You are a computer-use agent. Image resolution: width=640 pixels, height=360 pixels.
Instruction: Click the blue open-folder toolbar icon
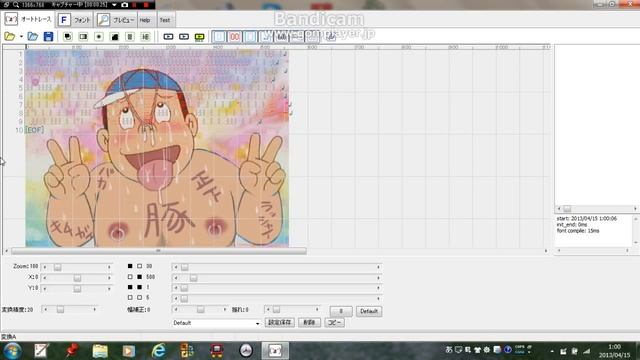33,37
